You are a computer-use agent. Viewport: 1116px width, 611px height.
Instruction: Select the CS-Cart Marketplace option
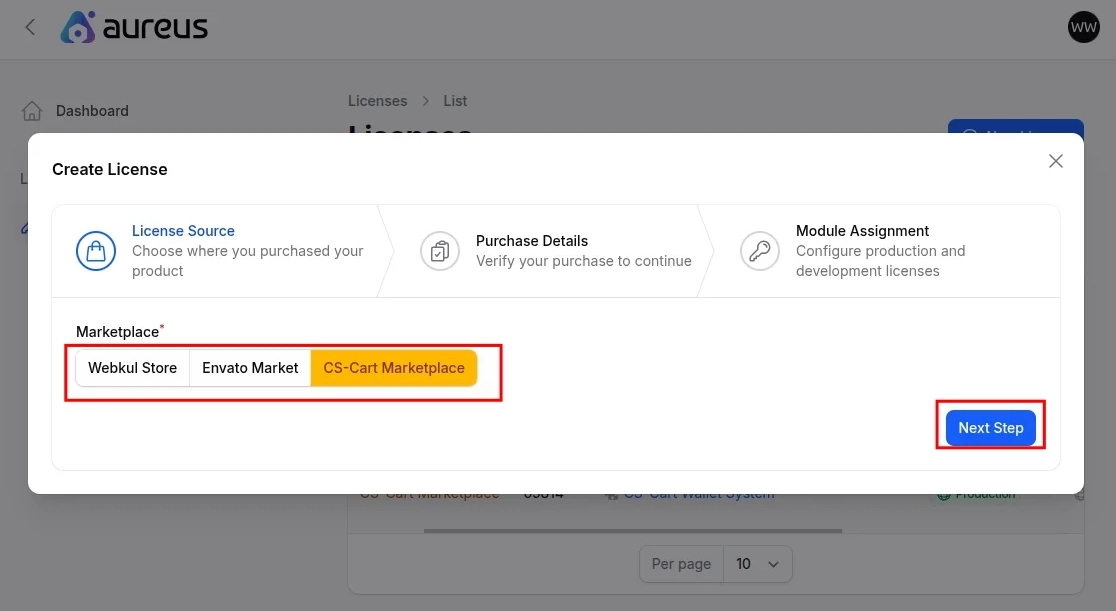(393, 367)
